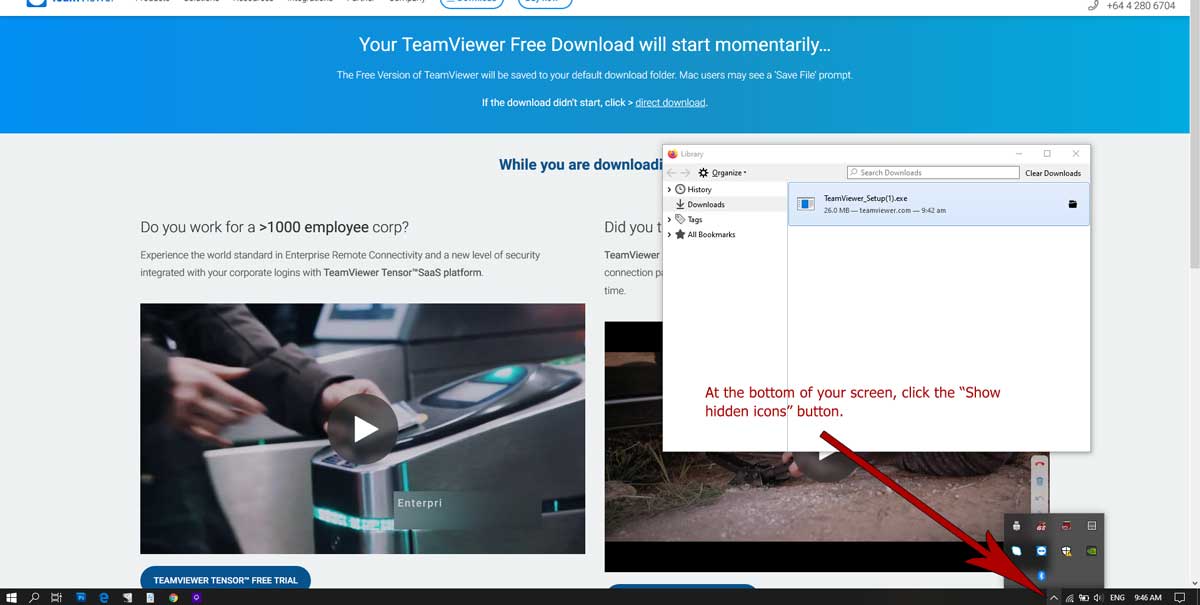
Task: Focus the Search Downloads field
Action: (x=933, y=172)
